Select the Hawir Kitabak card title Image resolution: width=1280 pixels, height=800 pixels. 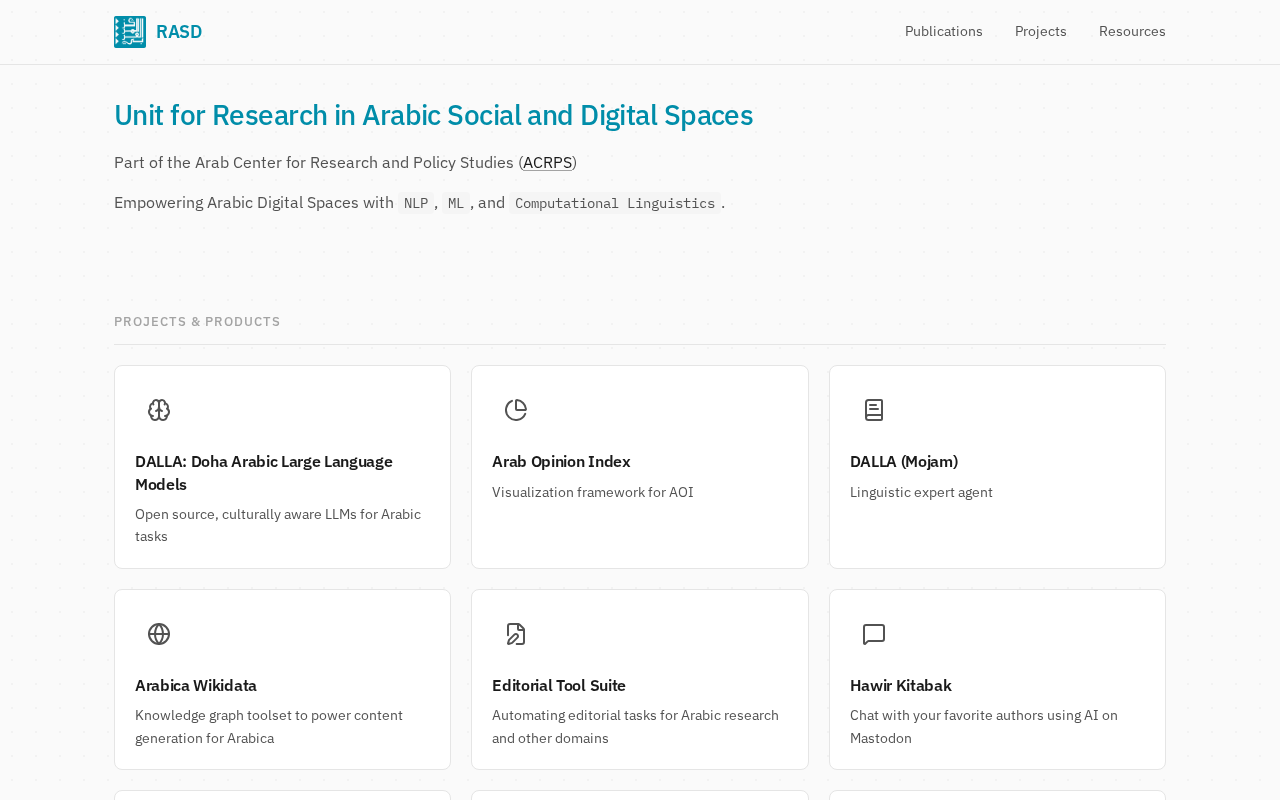click(900, 685)
